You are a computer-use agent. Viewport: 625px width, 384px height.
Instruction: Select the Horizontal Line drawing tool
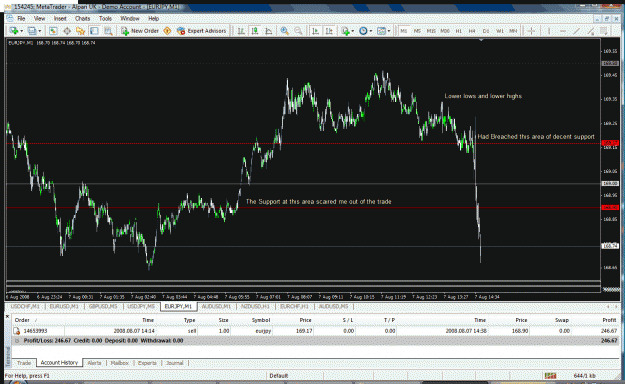pyautogui.click(x=563, y=31)
